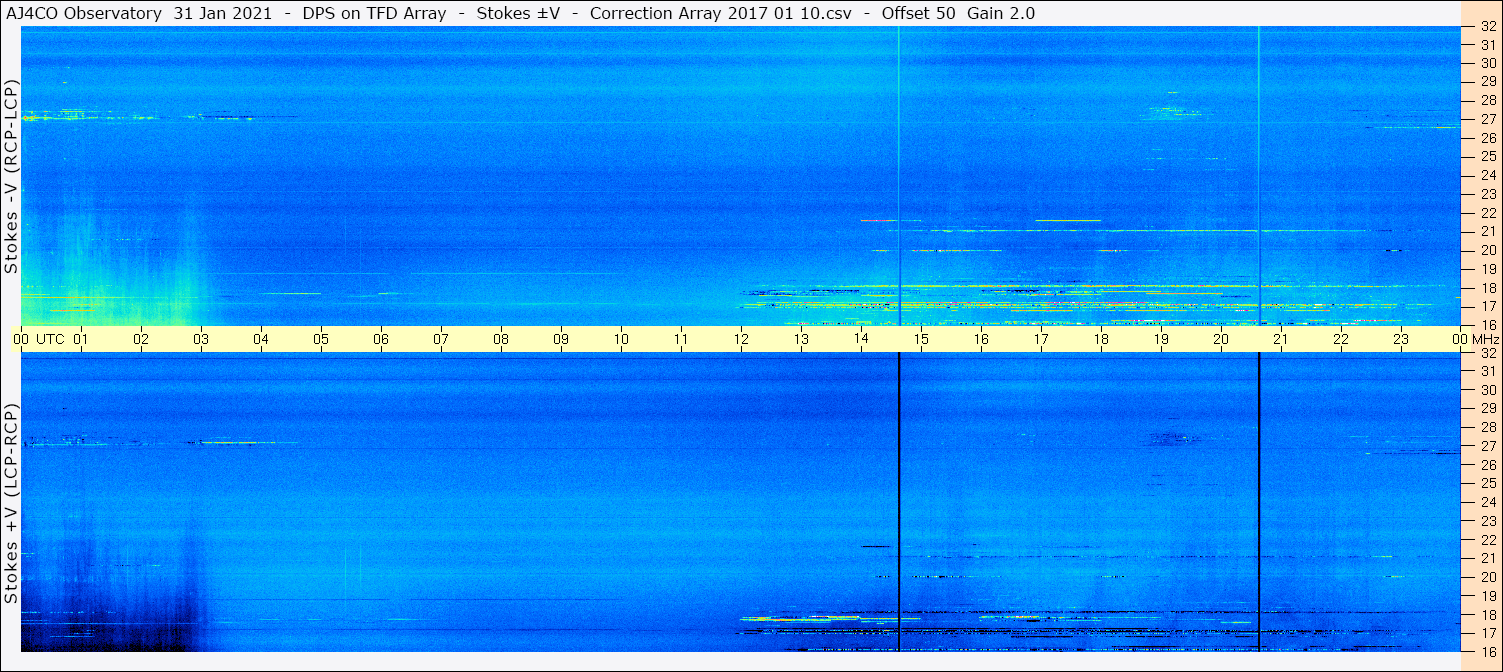The image size is (1503, 672).
Task: Select 'DPS on TFD Array' header text
Action: pos(376,13)
